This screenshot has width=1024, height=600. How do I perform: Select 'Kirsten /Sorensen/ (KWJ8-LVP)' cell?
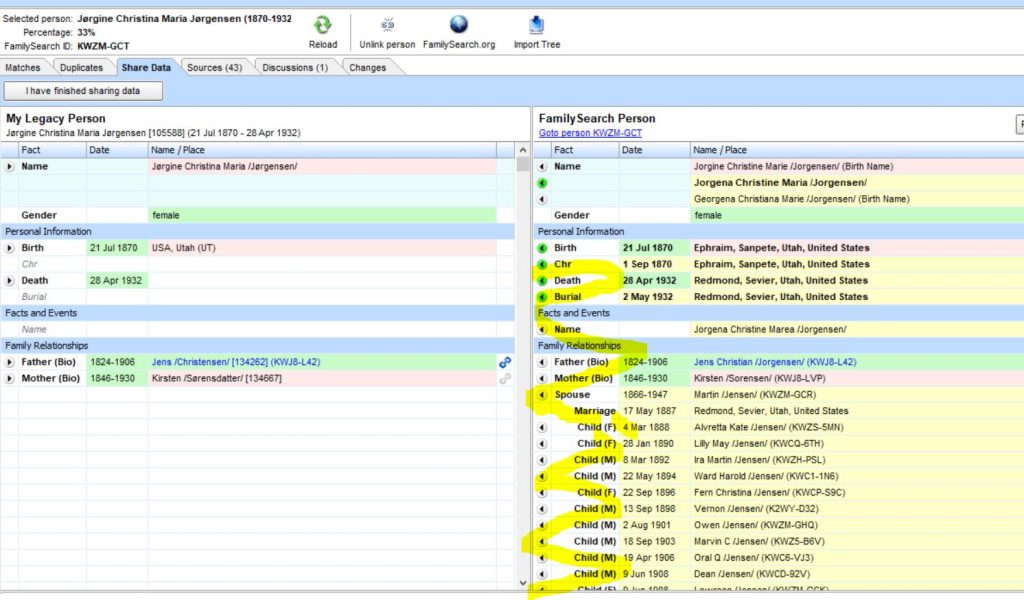pyautogui.click(x=857, y=379)
